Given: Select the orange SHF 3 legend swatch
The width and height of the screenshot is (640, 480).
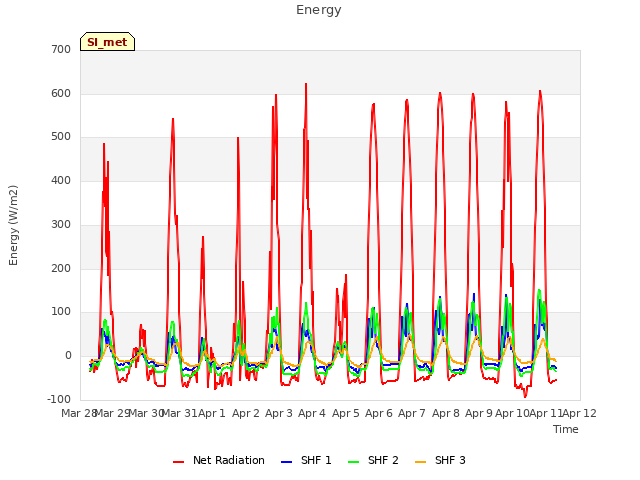Looking at the screenshot, I should point(420,462).
